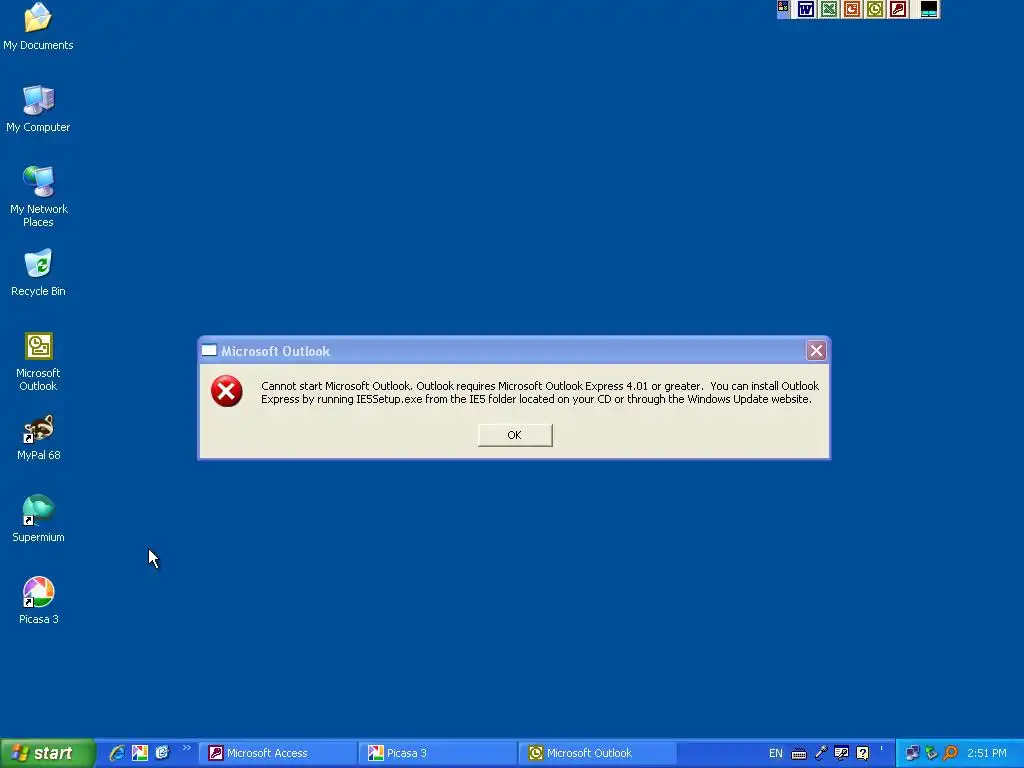Click the orange magnifier tray icon

pyautogui.click(x=951, y=753)
